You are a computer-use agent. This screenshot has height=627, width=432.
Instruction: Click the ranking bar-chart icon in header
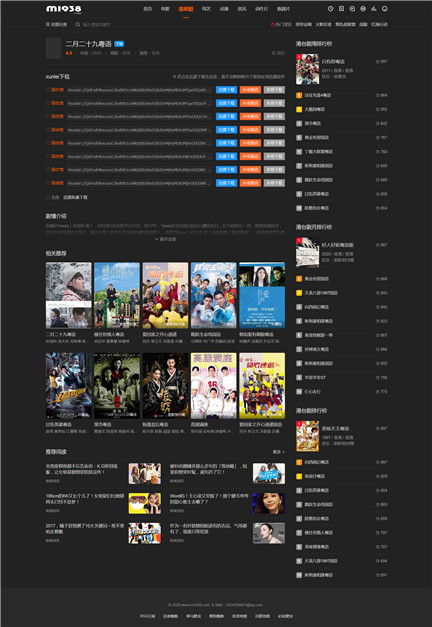click(374, 8)
